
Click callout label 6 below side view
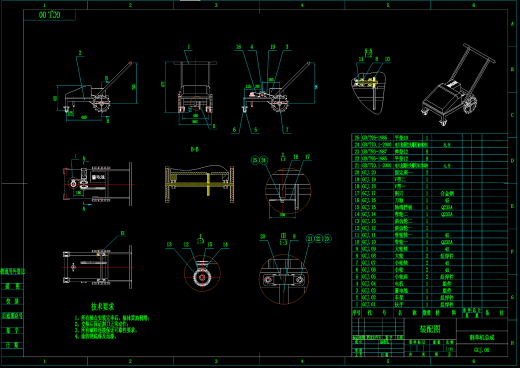tap(234, 130)
